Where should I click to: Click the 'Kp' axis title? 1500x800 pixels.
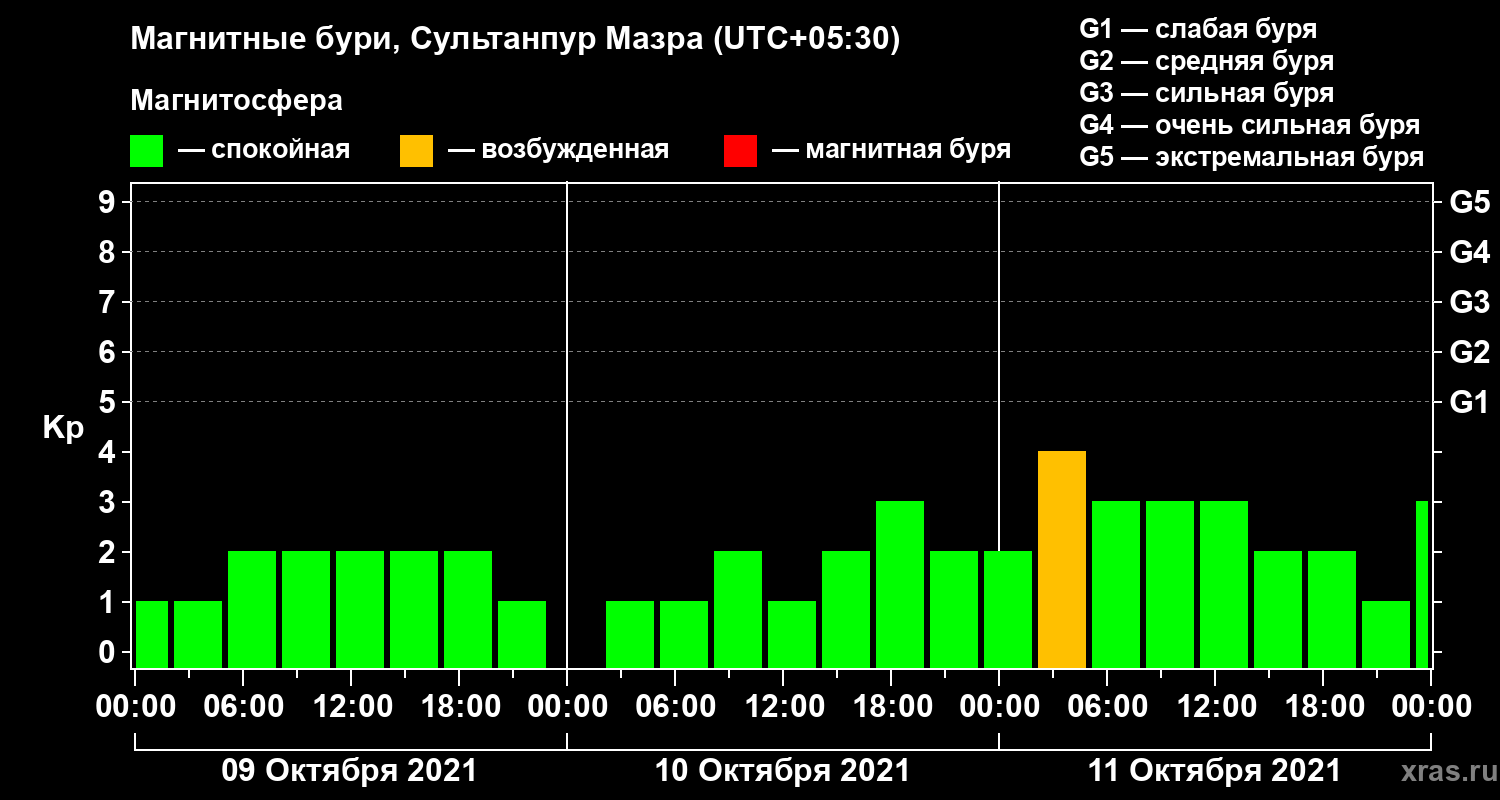63,428
